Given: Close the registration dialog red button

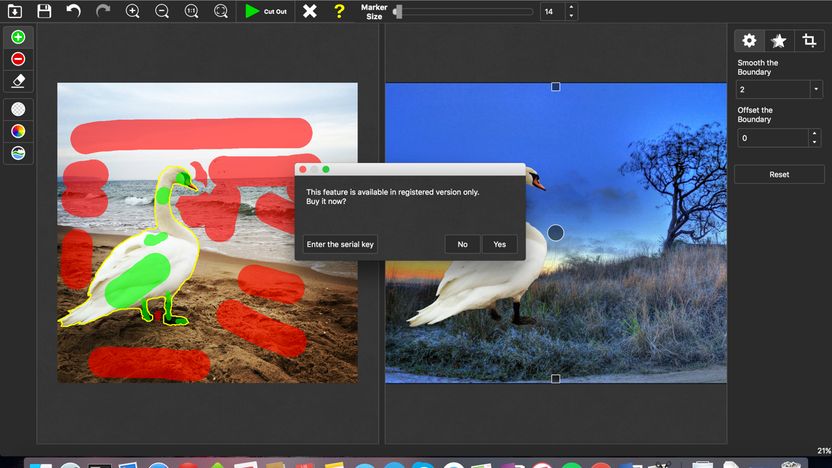Looking at the screenshot, I should 302,169.
